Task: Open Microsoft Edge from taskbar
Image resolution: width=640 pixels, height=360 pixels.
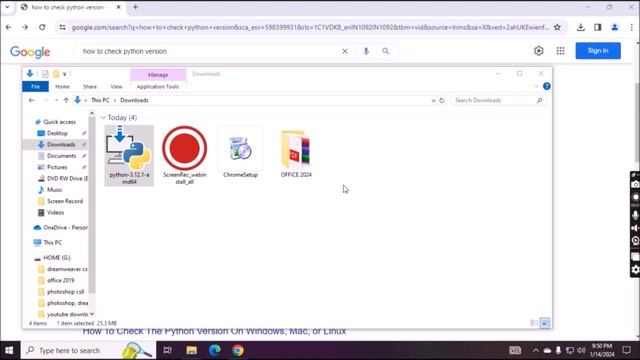Action: point(215,350)
